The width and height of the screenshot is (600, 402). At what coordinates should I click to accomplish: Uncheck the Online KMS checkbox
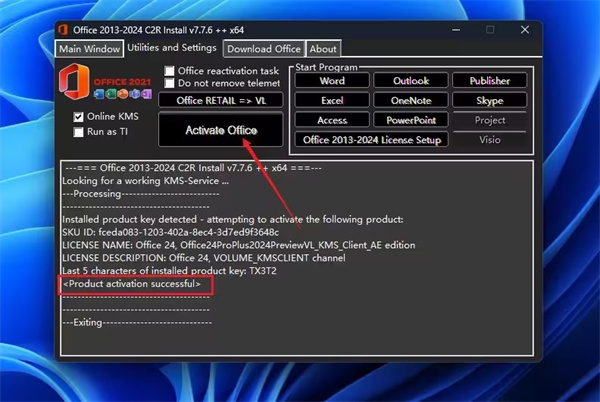78,117
